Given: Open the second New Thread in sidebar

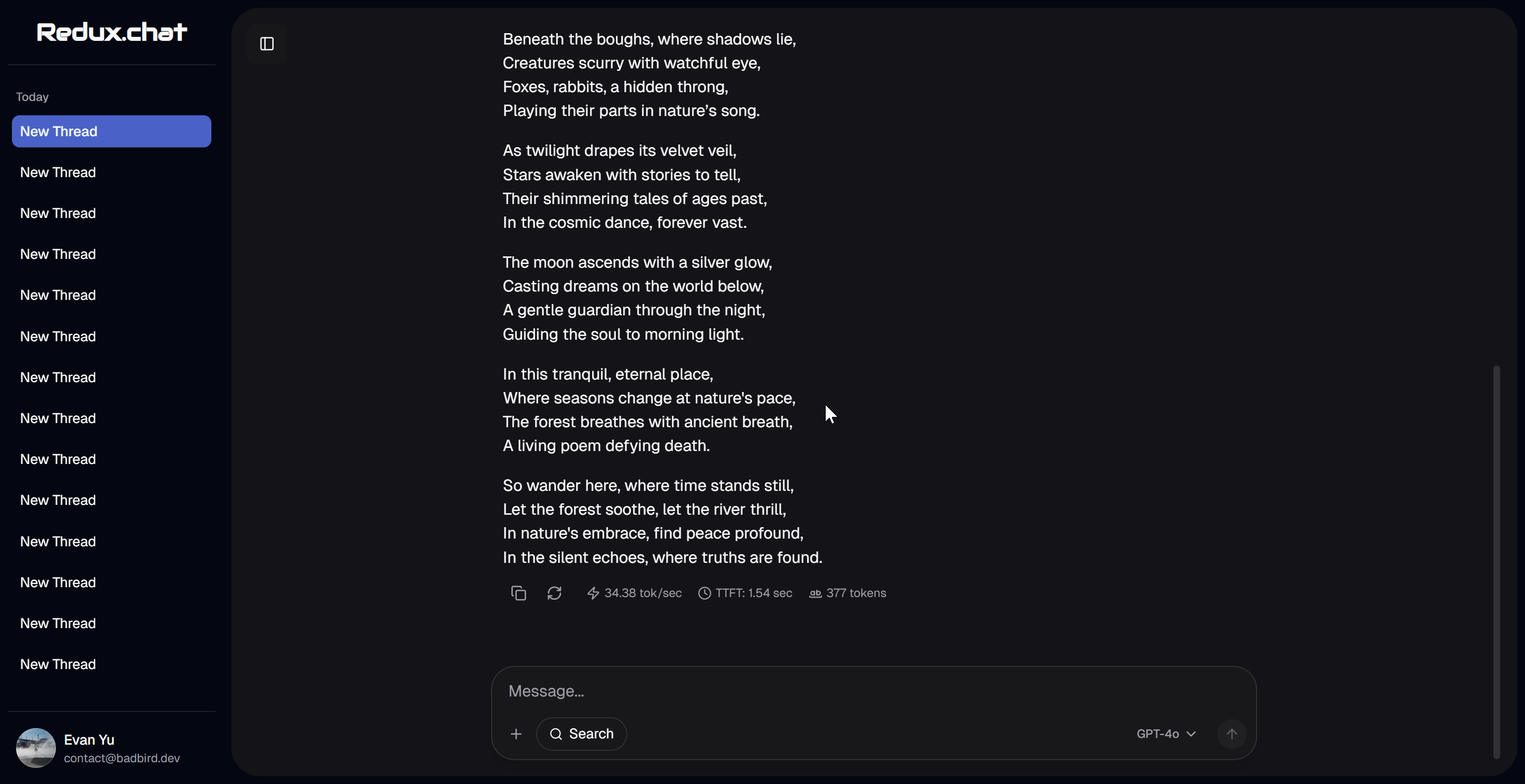Looking at the screenshot, I should coord(58,172).
